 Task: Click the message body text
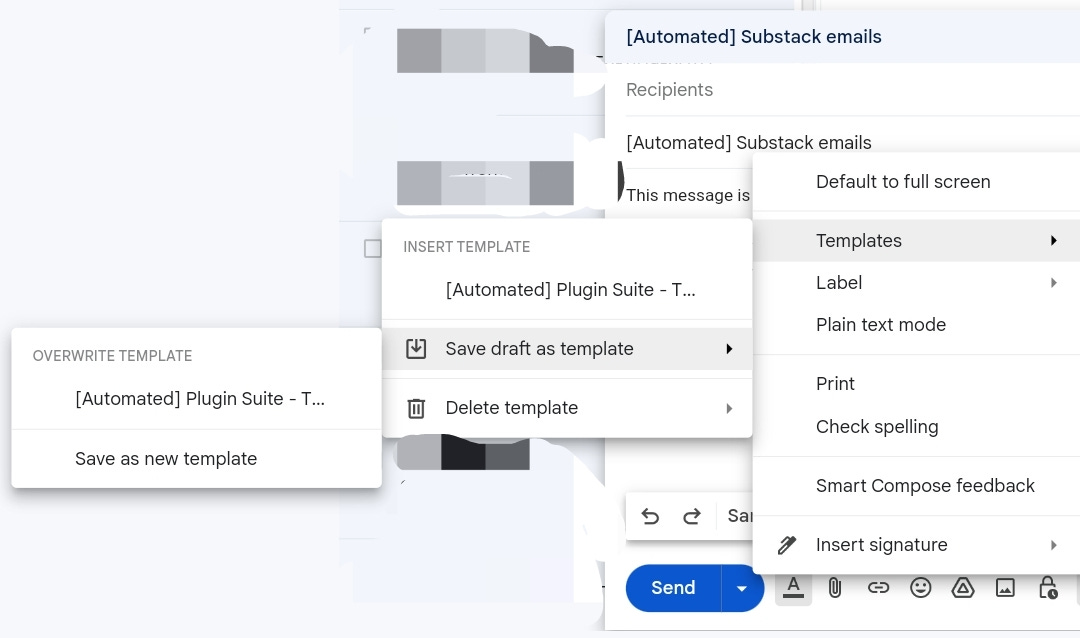(687, 195)
